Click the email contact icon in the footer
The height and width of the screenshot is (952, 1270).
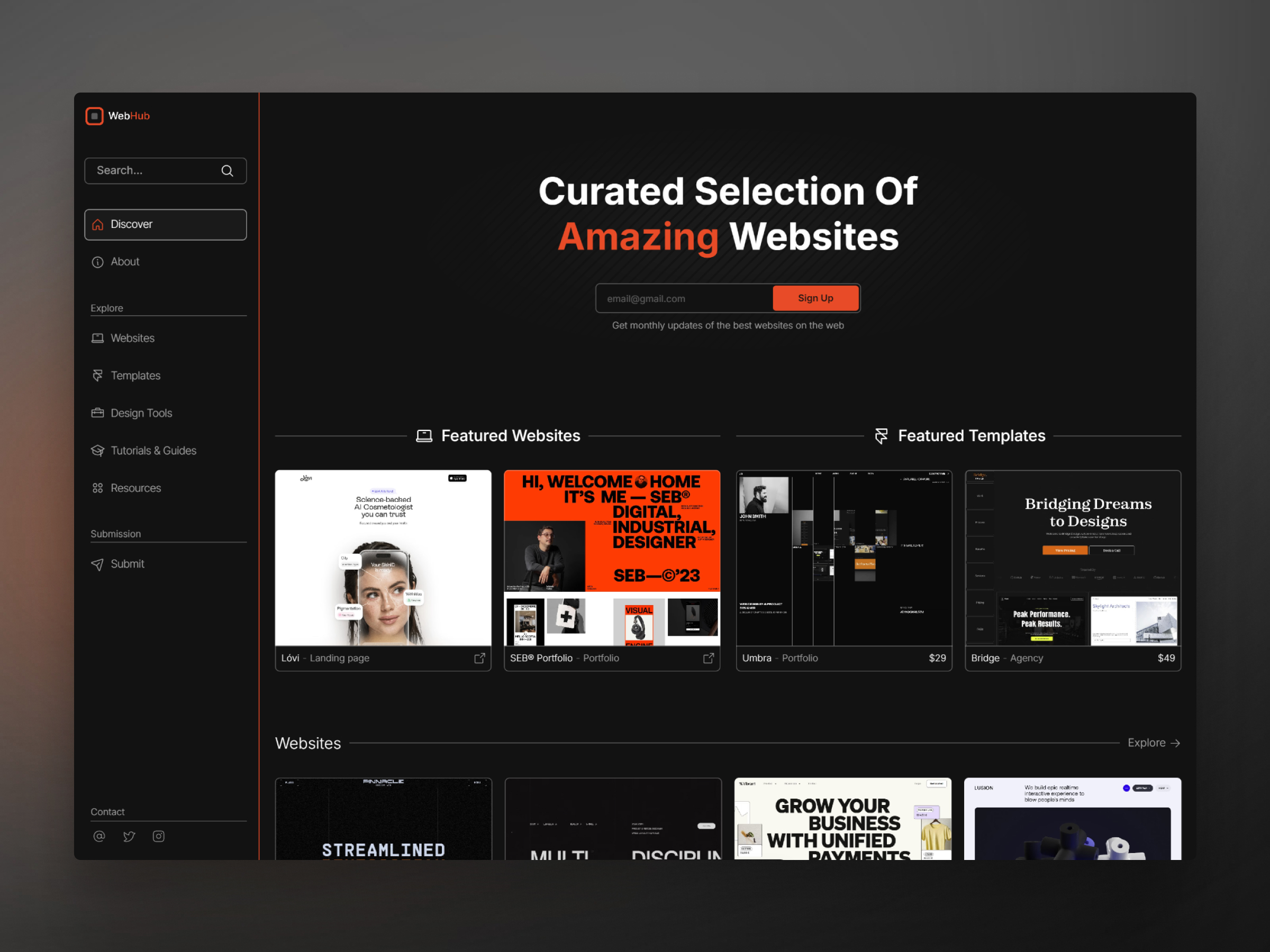click(x=99, y=836)
